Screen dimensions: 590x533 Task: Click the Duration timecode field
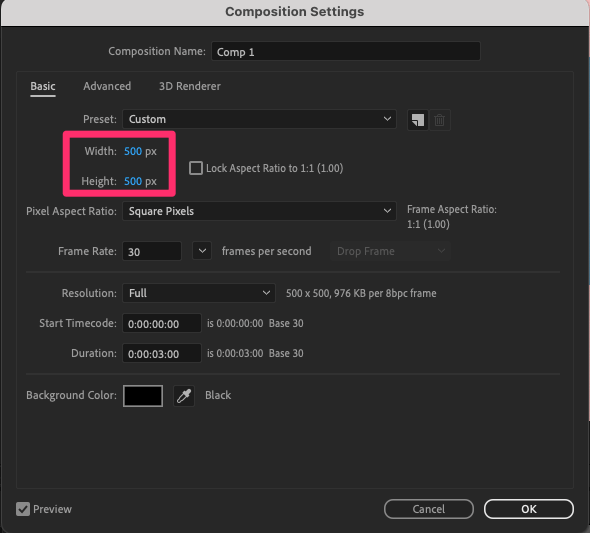click(162, 353)
